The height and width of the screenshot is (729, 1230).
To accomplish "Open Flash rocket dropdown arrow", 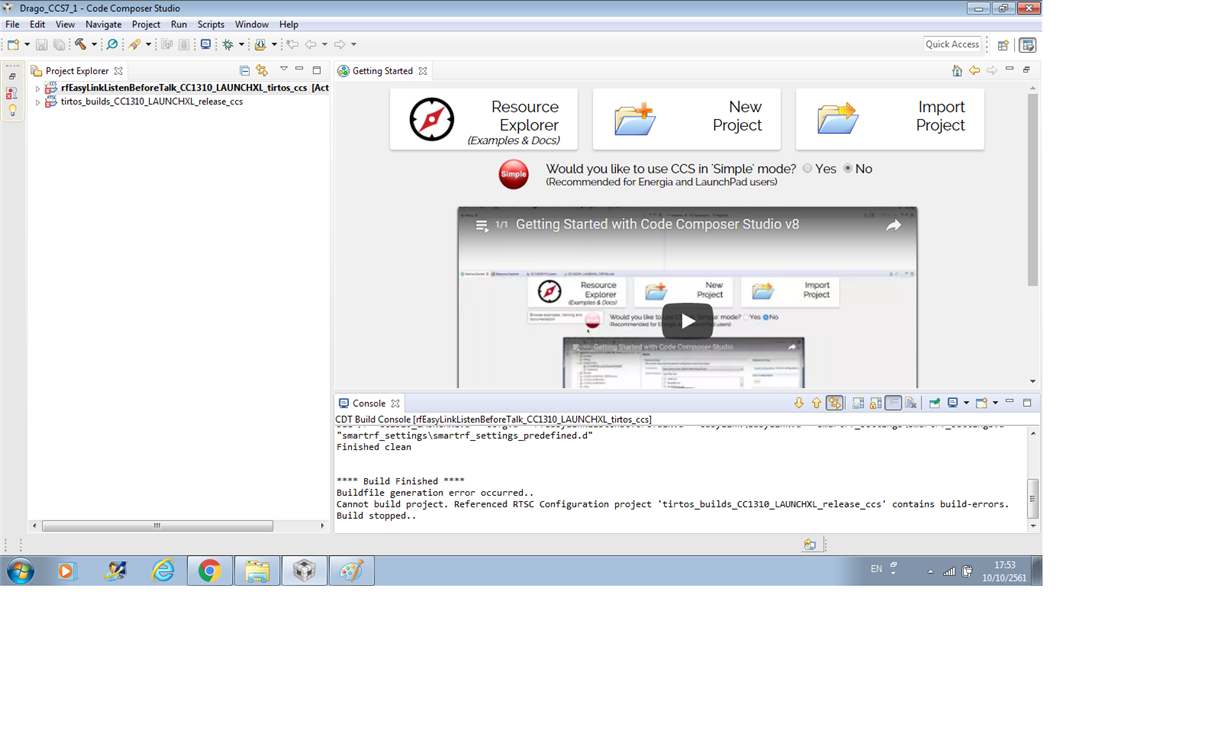I will tap(148, 44).
